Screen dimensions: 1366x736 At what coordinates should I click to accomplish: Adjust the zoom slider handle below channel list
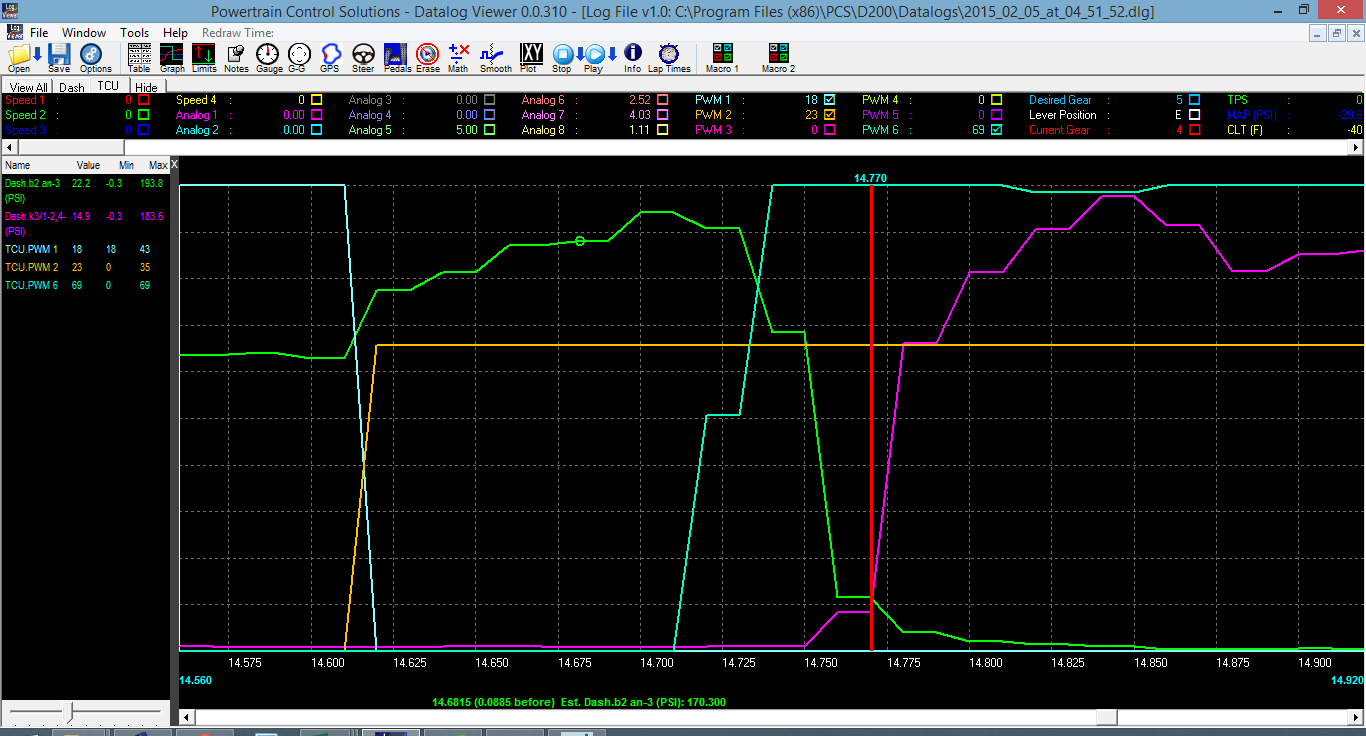point(71,711)
